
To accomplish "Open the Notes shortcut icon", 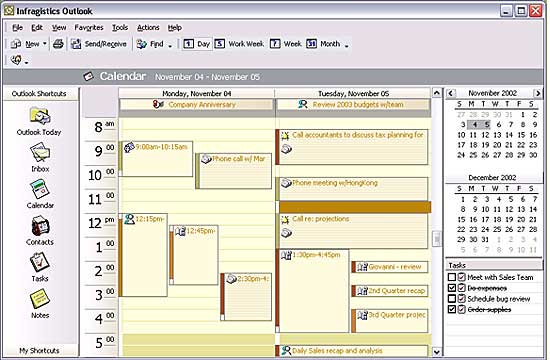I will [x=40, y=299].
